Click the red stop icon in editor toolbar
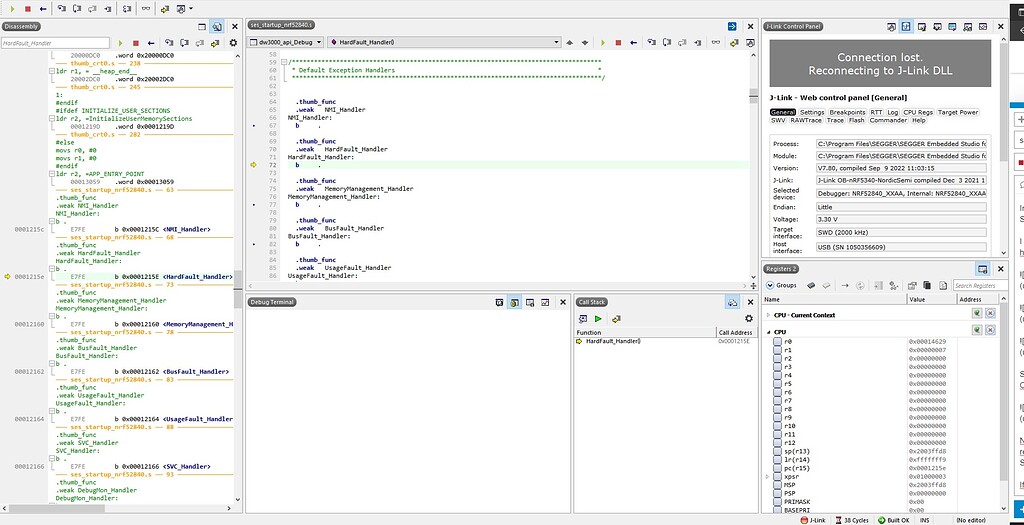1024x525 pixels. (x=618, y=43)
